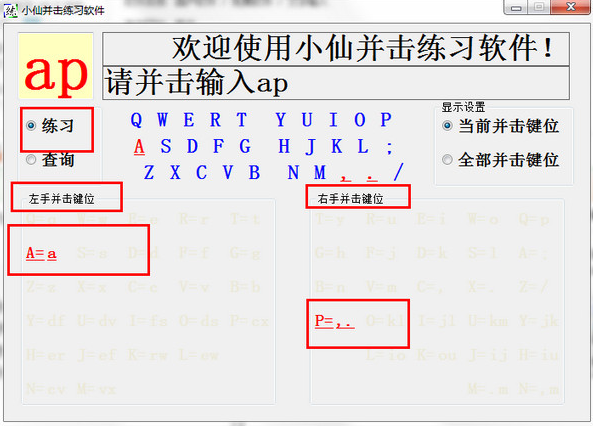Click the E key letter
Image resolution: width=593 pixels, height=426 pixels.
tap(189, 120)
